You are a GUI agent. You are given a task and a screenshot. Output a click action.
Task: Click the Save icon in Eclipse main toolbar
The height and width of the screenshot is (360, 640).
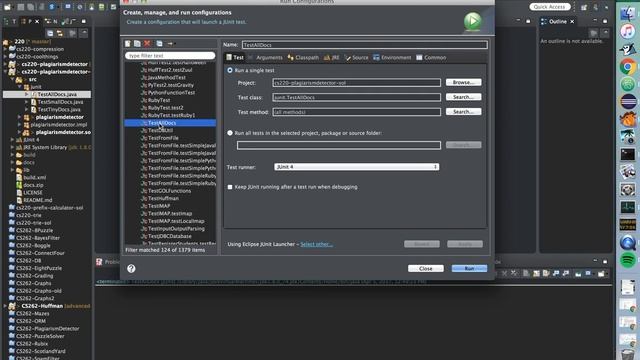tap(20, 7)
